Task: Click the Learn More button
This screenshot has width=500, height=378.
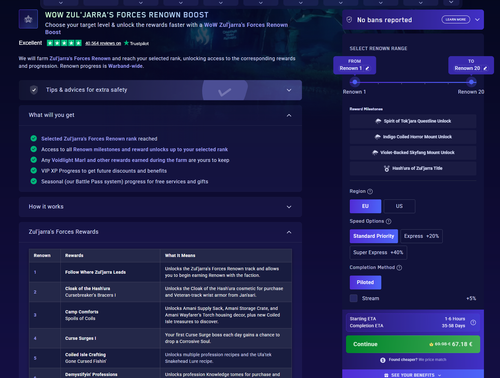Action: [x=456, y=19]
